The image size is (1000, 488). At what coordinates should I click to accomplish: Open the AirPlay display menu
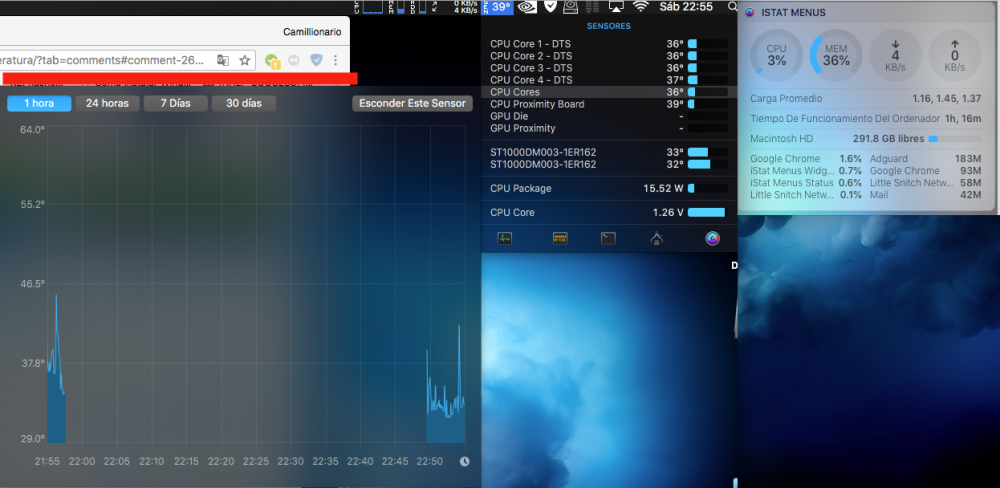(616, 7)
